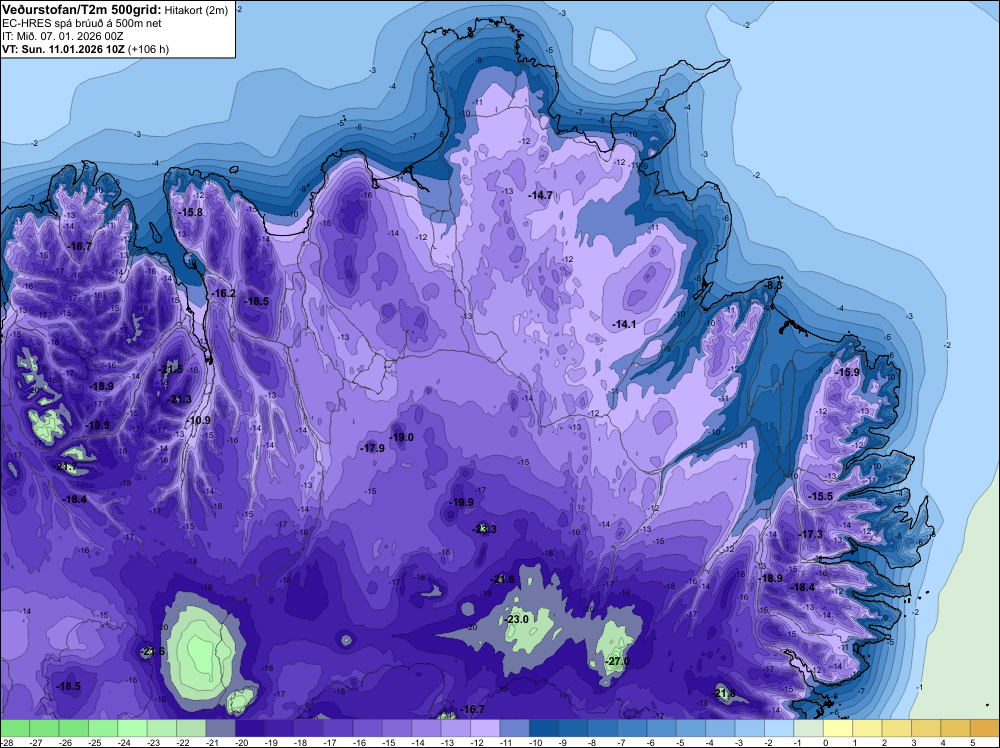Click the -21.3 temperature value
Viewport: 1000px width, 748px height.
179,399
